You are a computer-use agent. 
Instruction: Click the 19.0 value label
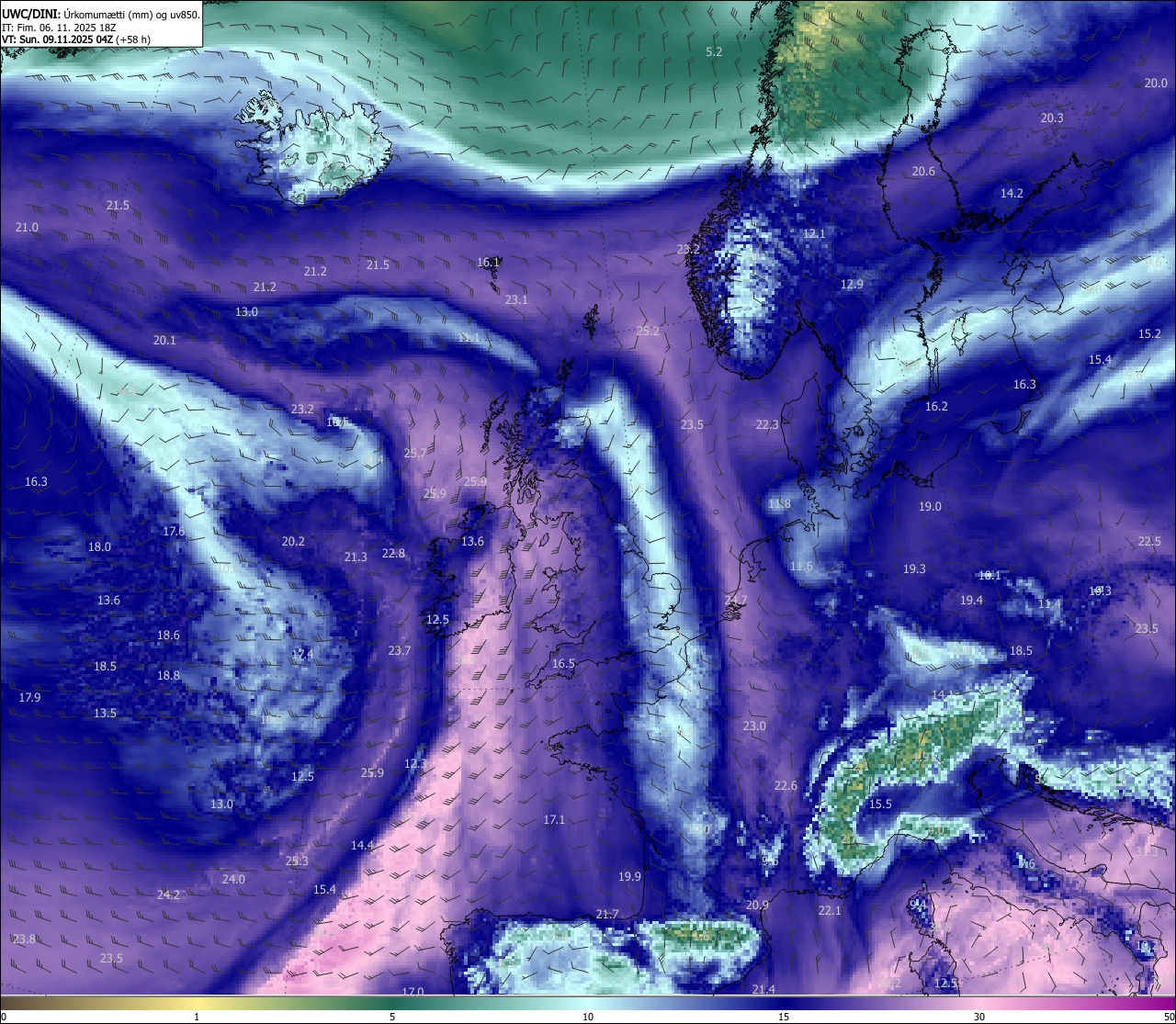pyautogui.click(x=930, y=507)
